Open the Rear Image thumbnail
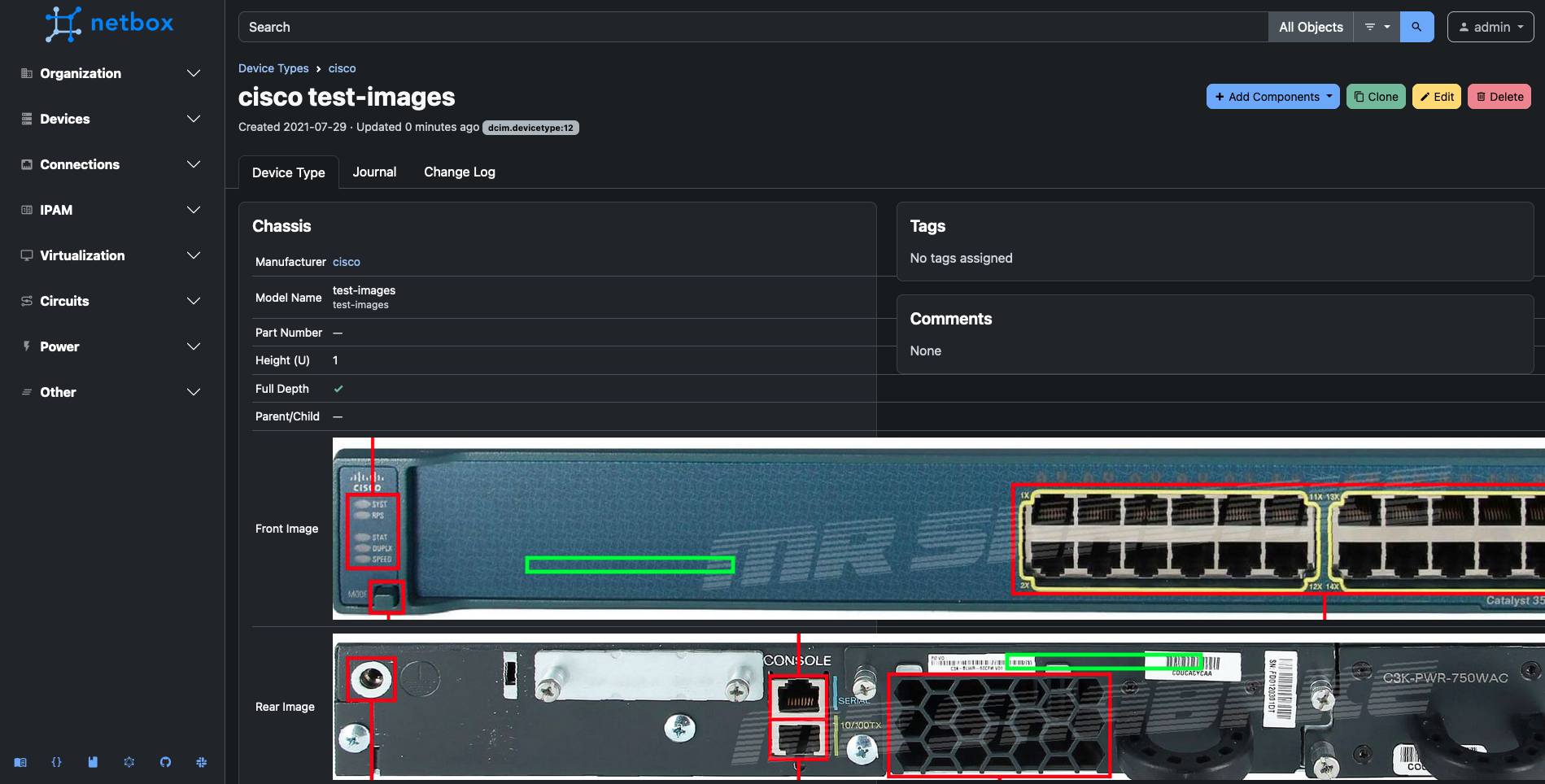This screenshot has height=784, width=1545. 939,707
